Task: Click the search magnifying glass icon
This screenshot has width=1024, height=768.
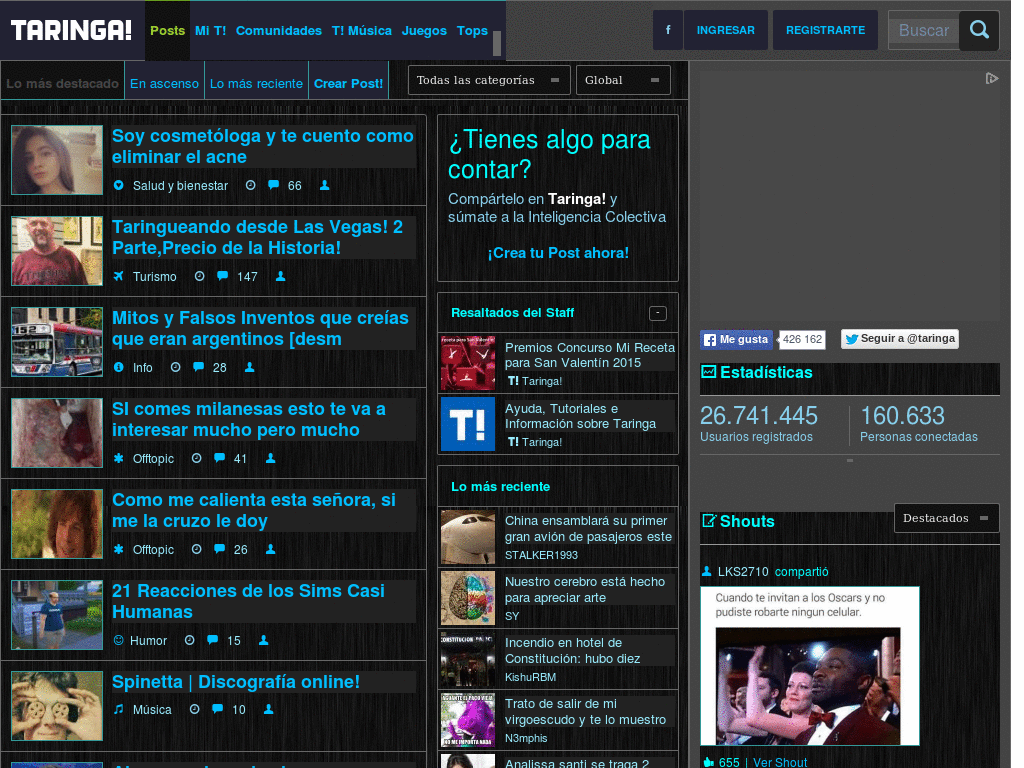Action: 978,31
